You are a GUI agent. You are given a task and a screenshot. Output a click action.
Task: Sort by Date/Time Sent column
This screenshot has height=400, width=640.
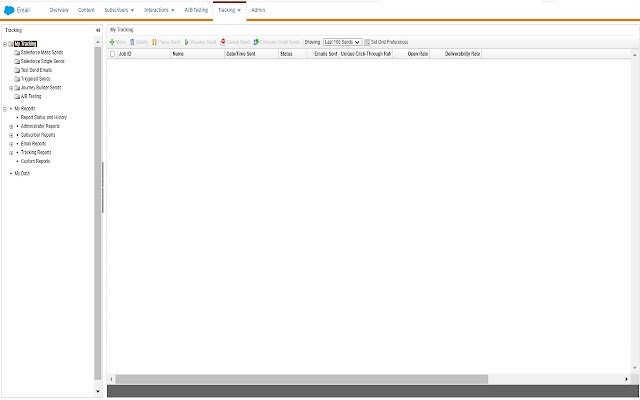tap(251, 54)
